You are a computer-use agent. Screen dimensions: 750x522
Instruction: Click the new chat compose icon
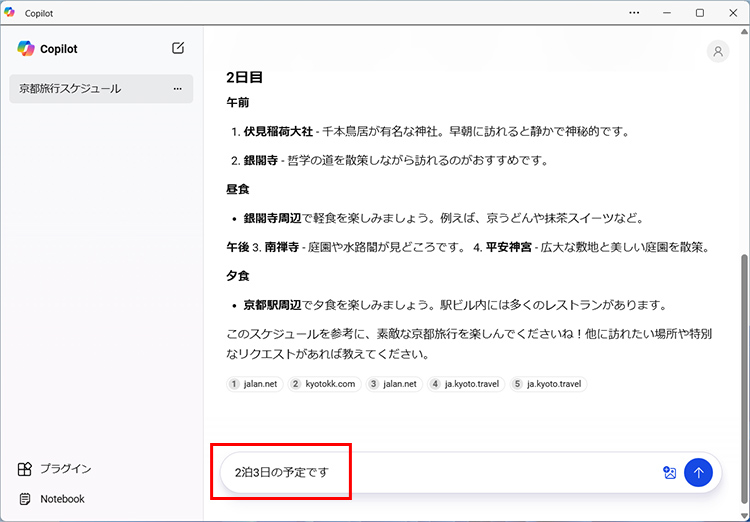[x=178, y=48]
